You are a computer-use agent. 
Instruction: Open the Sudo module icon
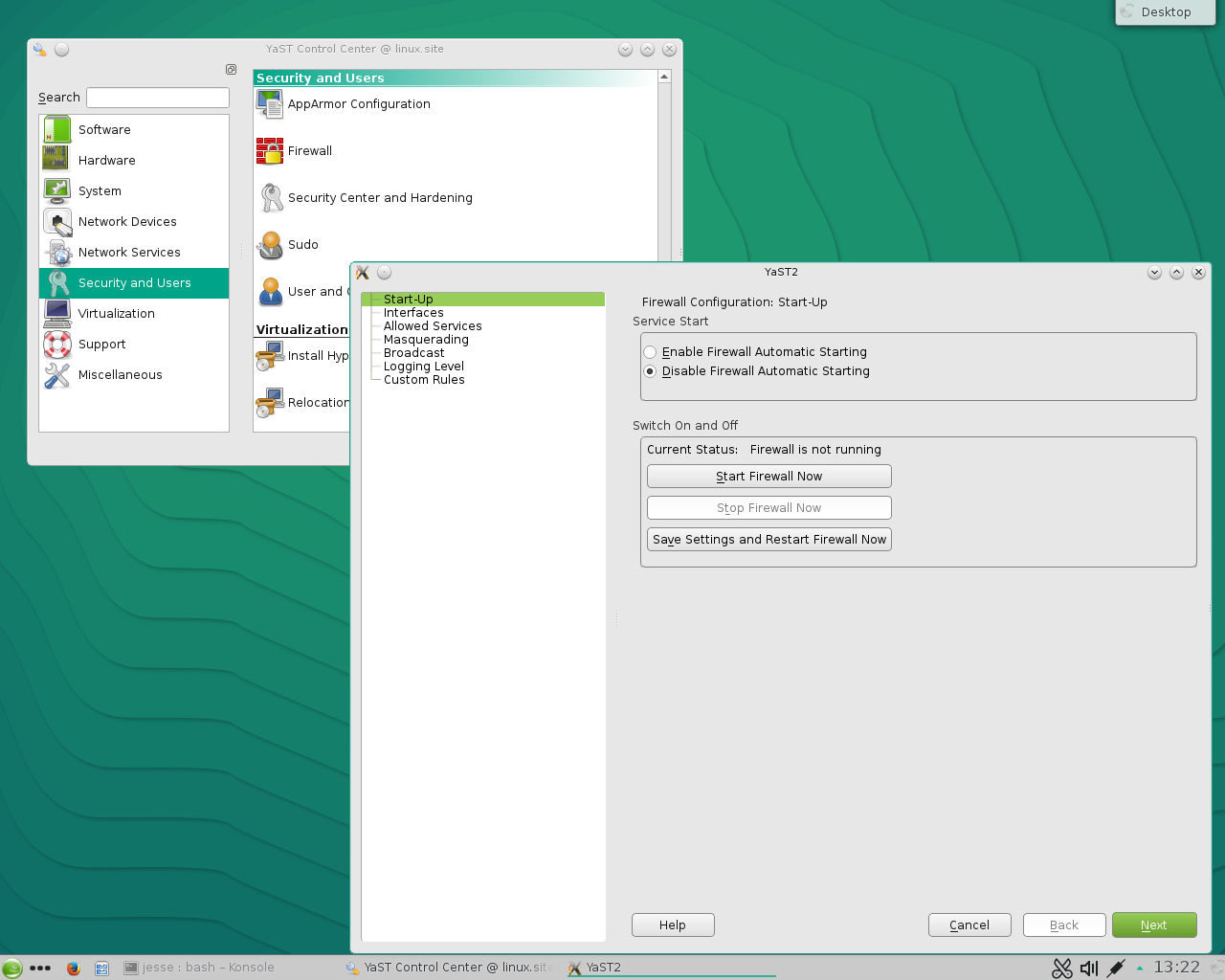[x=270, y=244]
